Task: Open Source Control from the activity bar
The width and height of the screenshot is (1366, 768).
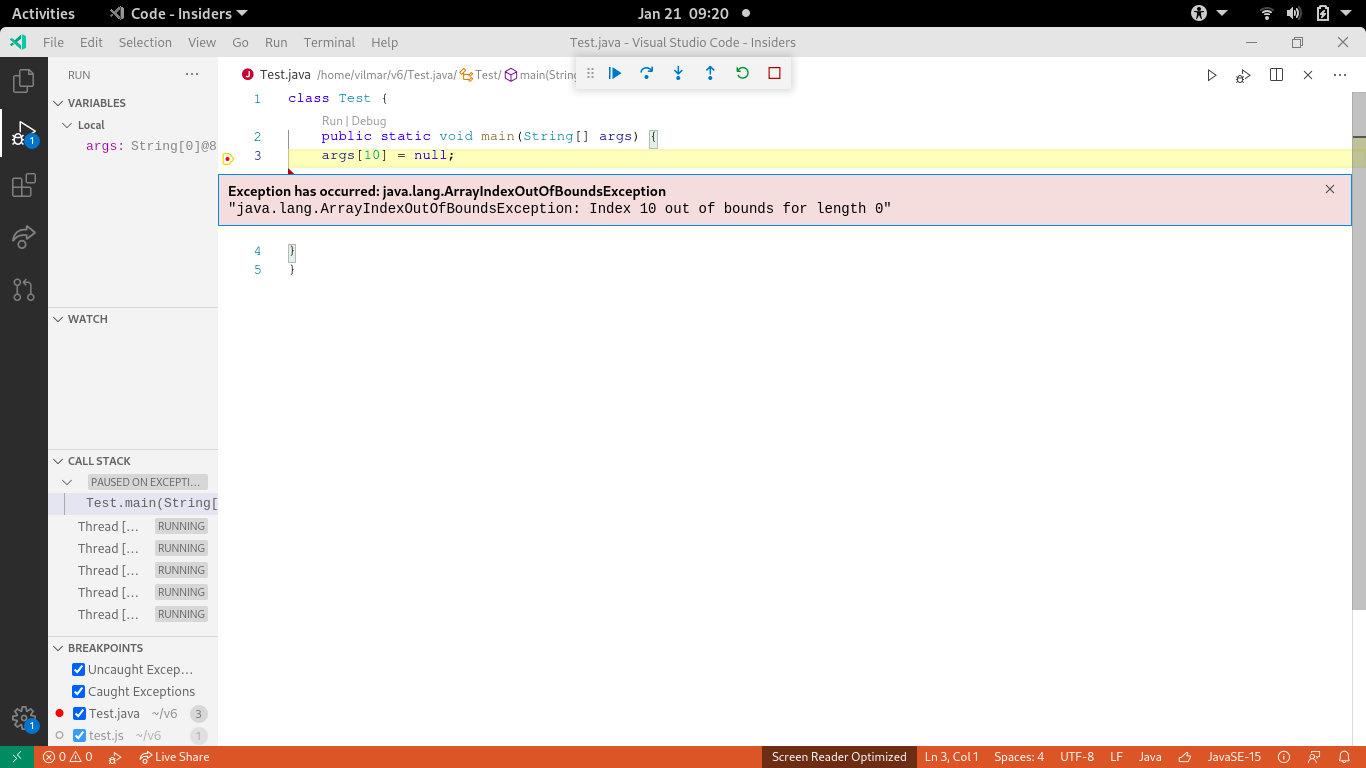Action: 23,289
